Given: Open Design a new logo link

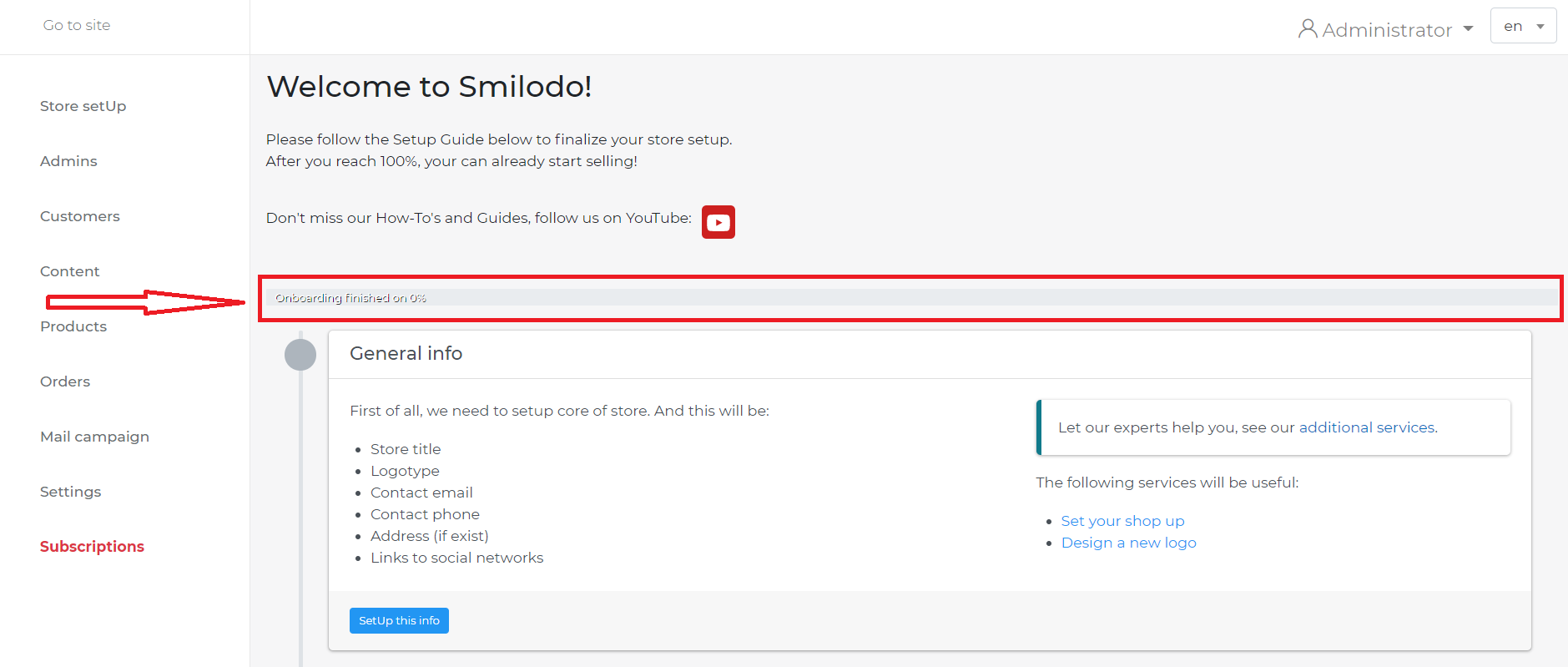Looking at the screenshot, I should (x=1128, y=543).
